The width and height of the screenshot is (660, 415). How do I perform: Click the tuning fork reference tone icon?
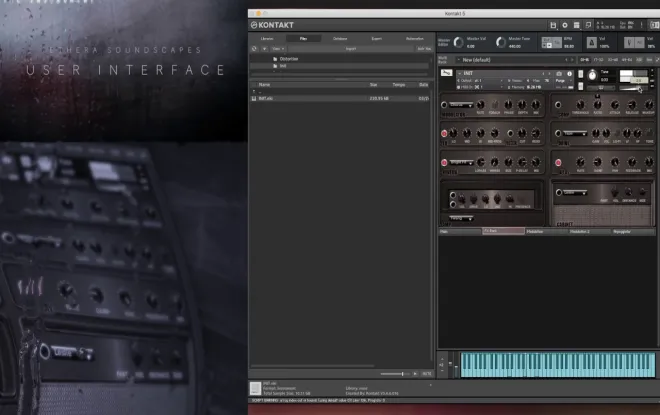[629, 43]
